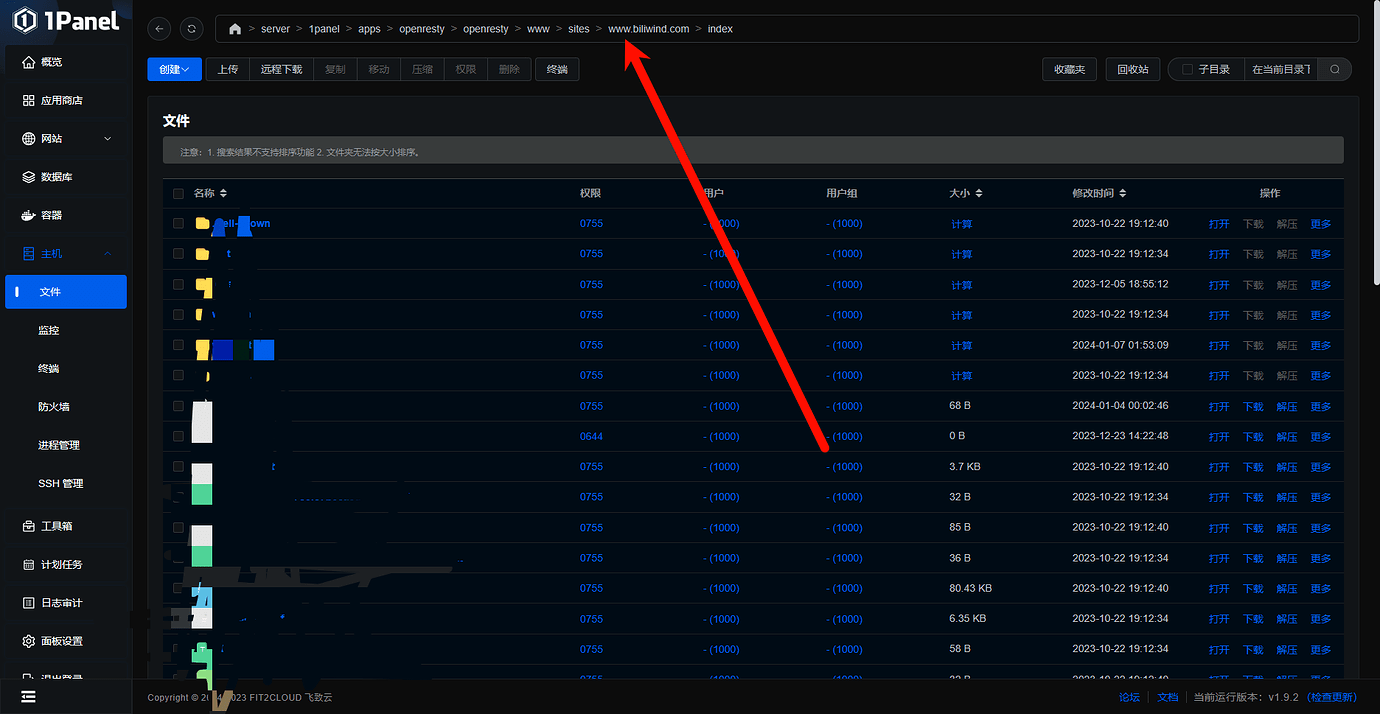Toggle the select-all checkbox in table header
This screenshot has width=1380, height=714.
[x=178, y=194]
